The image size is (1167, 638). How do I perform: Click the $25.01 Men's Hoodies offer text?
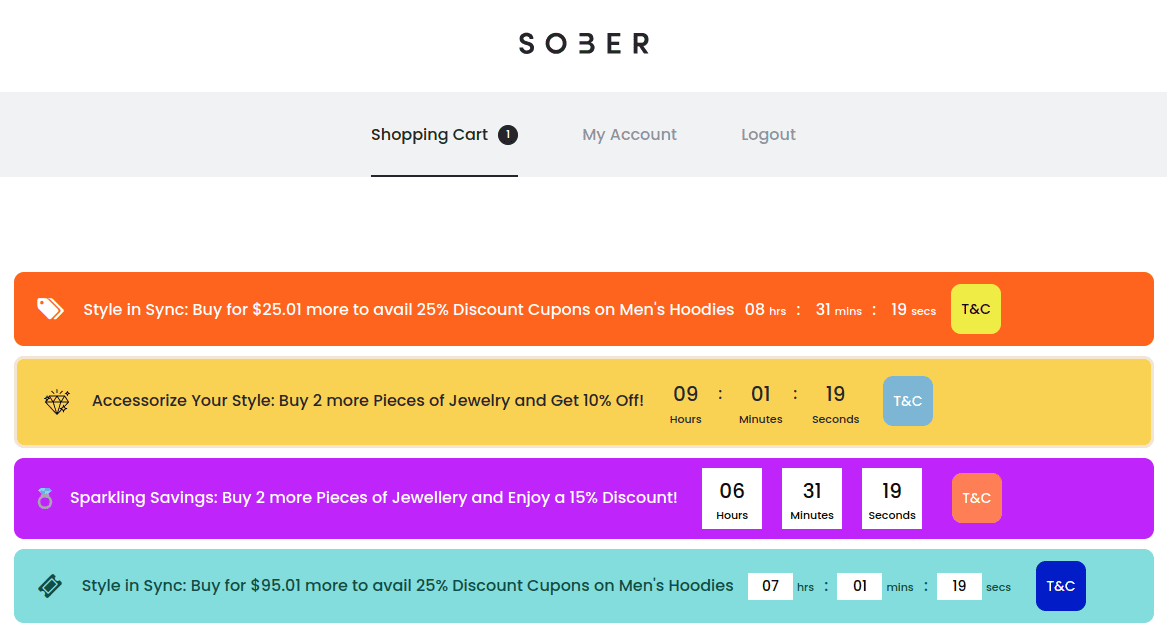[408, 310]
